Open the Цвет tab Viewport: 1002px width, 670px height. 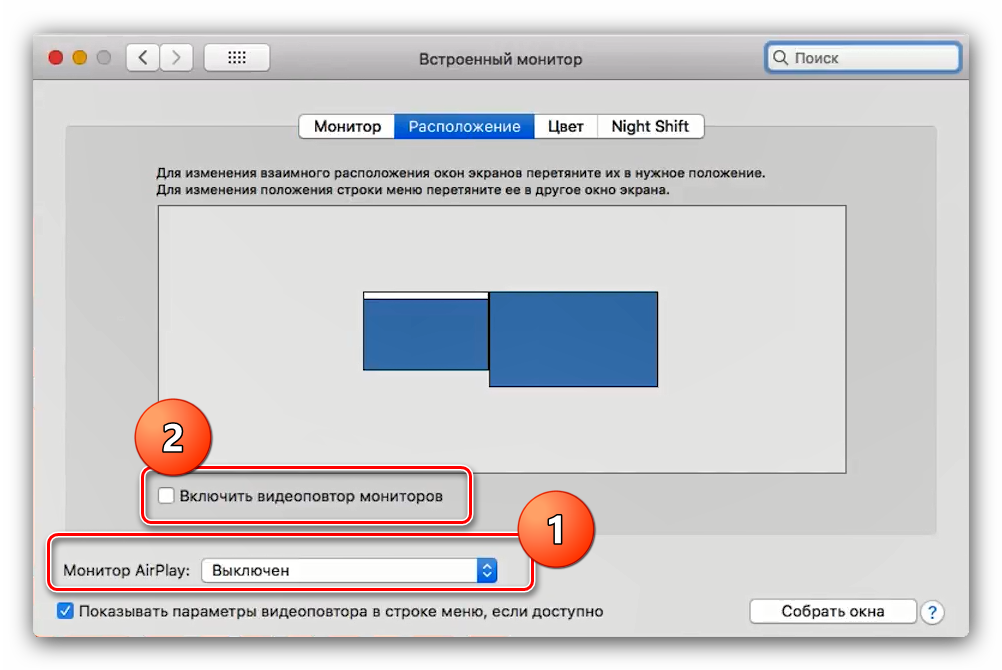(x=565, y=127)
